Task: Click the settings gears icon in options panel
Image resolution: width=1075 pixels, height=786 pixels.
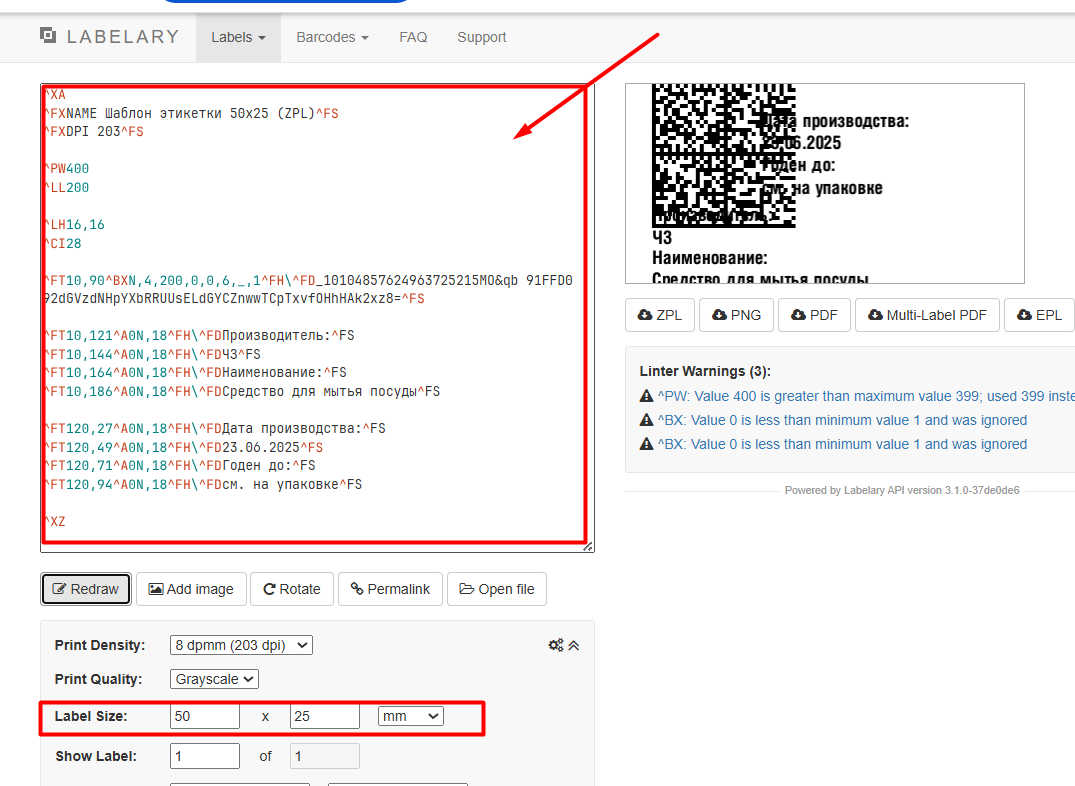Action: [x=556, y=645]
